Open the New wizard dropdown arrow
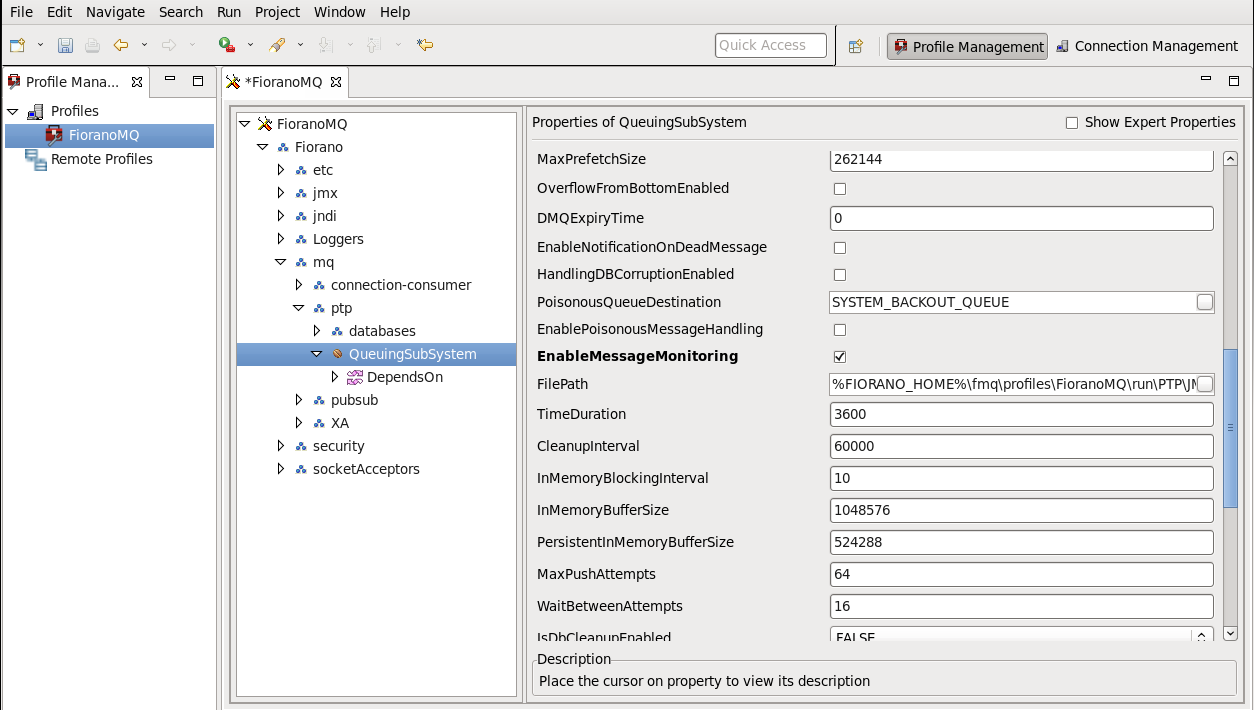Viewport: 1254px width, 710px height. [x=41, y=45]
